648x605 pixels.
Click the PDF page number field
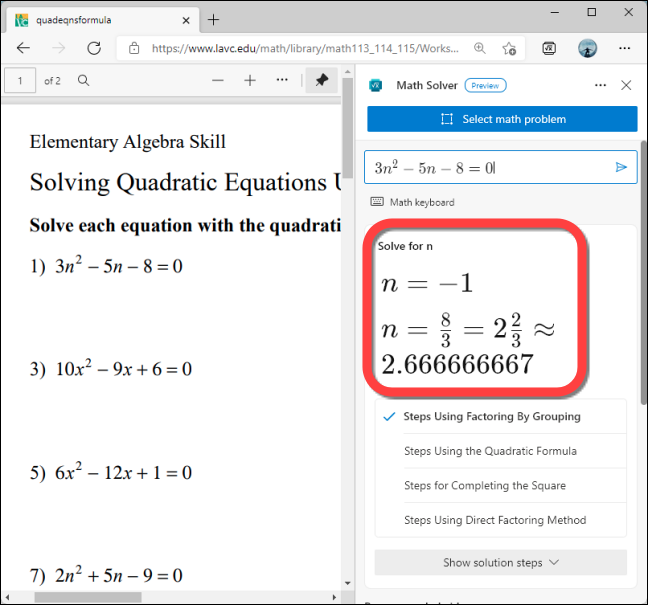coord(20,81)
